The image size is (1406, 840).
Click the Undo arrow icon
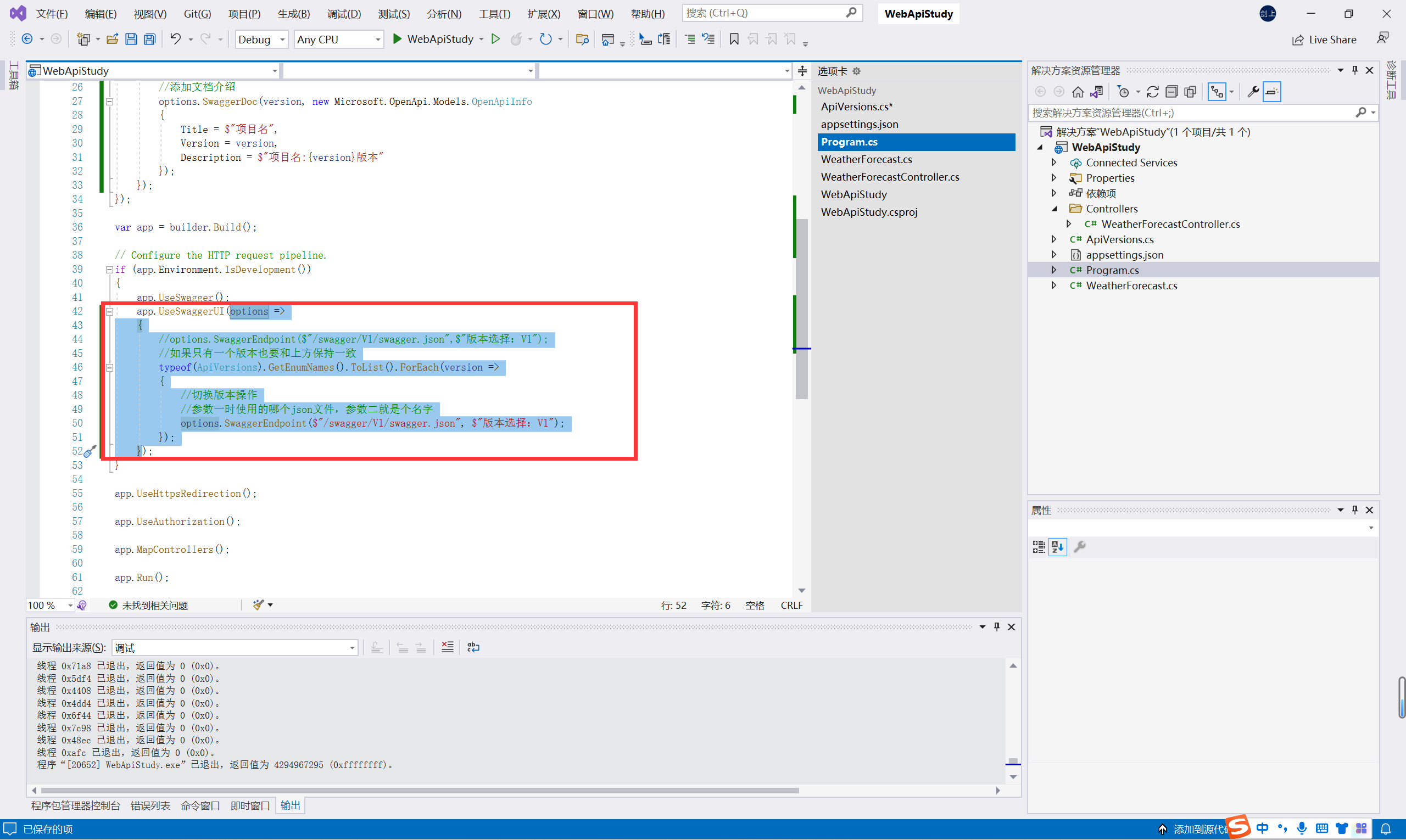pos(176,39)
